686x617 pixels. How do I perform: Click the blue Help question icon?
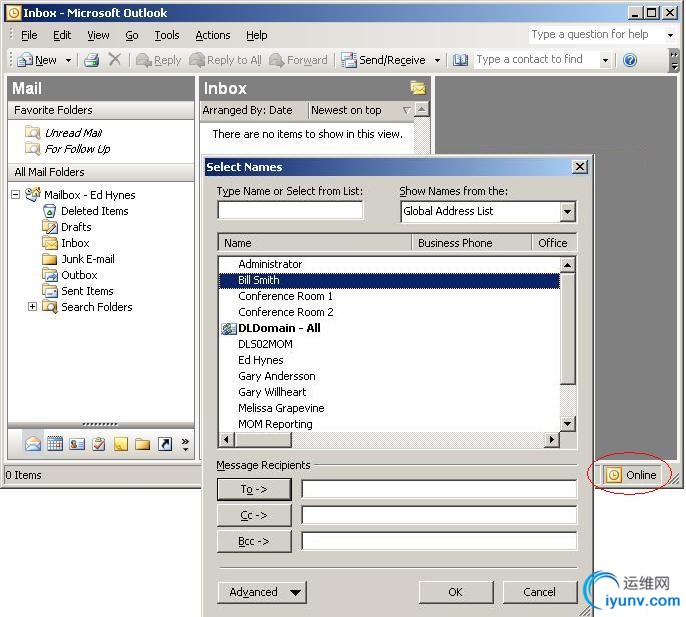coord(630,60)
